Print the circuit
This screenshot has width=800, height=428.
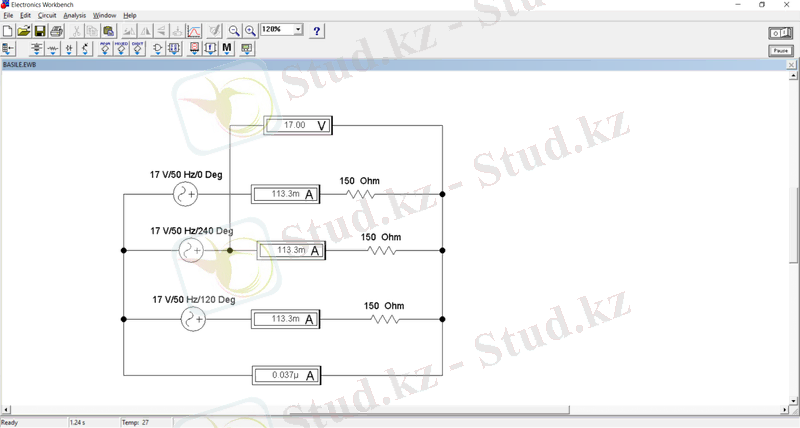[x=57, y=31]
